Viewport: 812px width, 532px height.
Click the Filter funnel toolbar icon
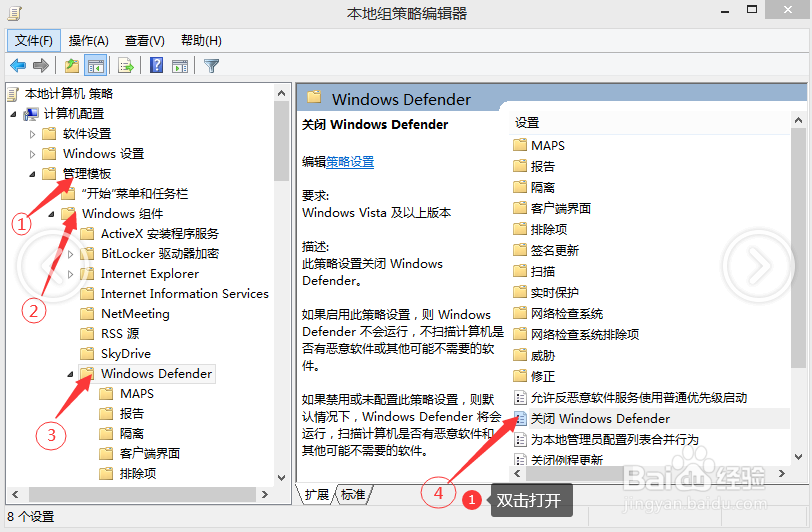tap(211, 66)
